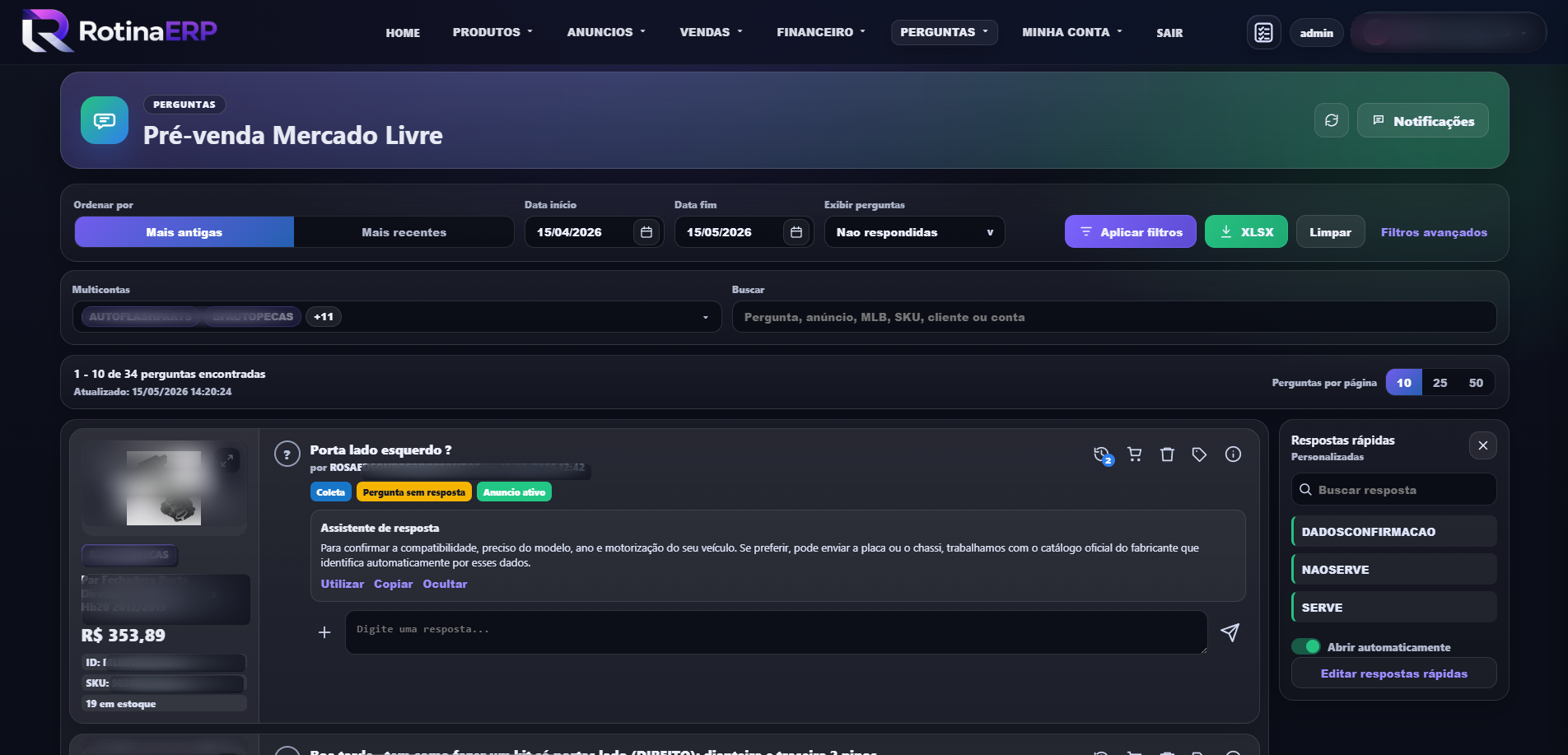Screen dimensions: 1568x755
Task: Click the question mark icon beside Porta lado esquerdo
Action: pyautogui.click(x=287, y=454)
